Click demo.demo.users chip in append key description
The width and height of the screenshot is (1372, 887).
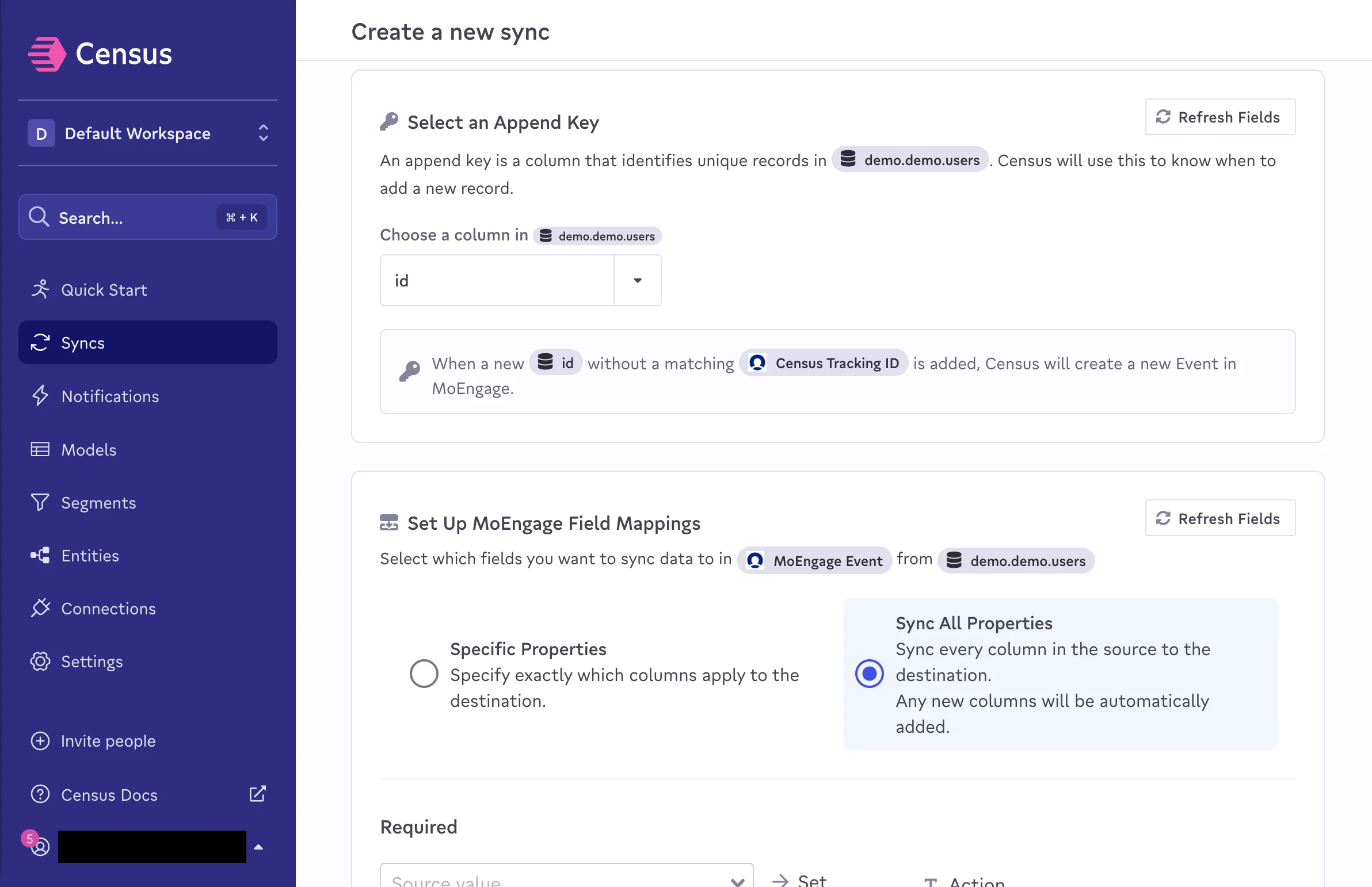[x=910, y=160]
